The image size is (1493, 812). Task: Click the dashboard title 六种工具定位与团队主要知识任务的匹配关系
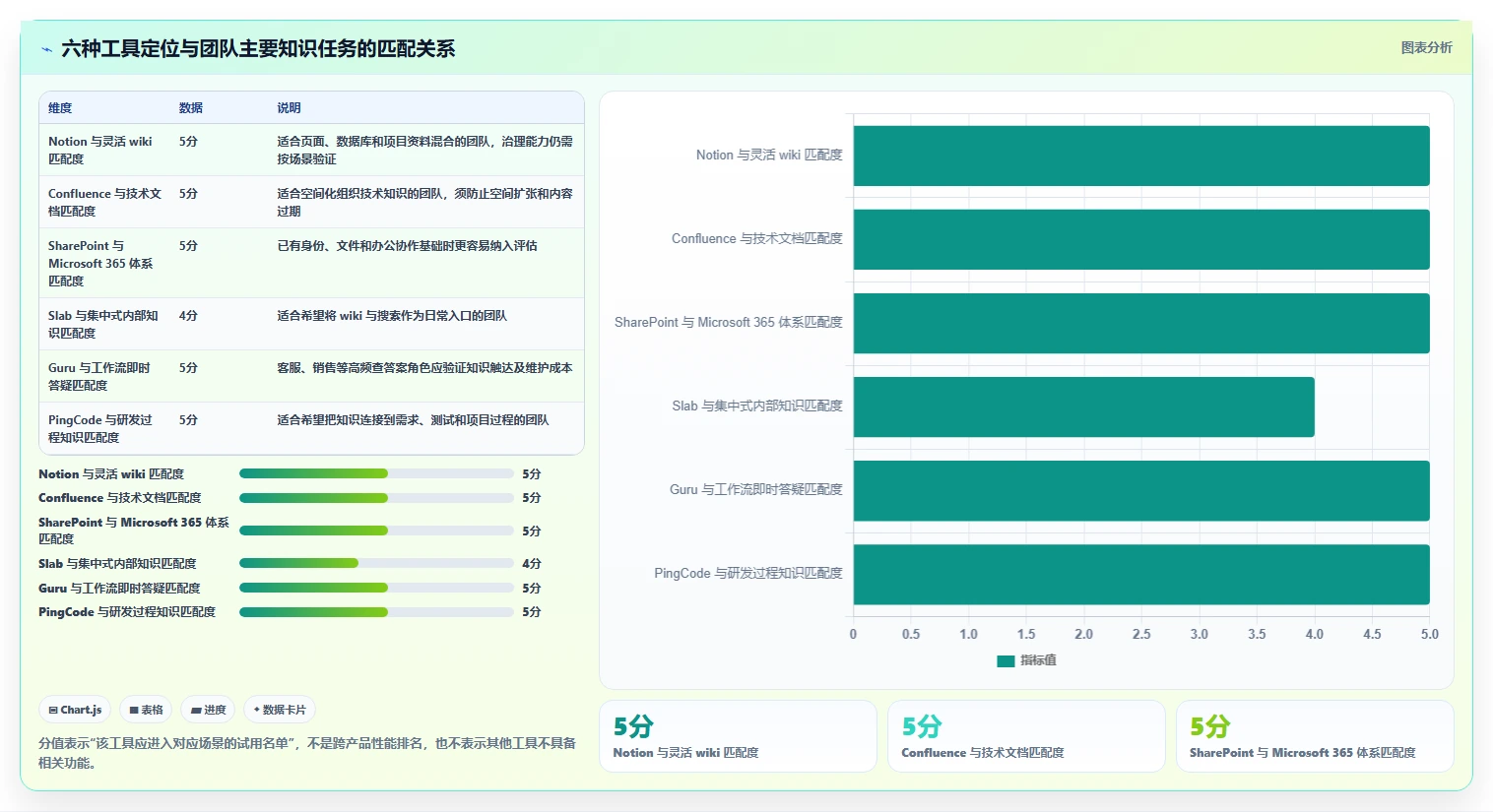point(258,49)
